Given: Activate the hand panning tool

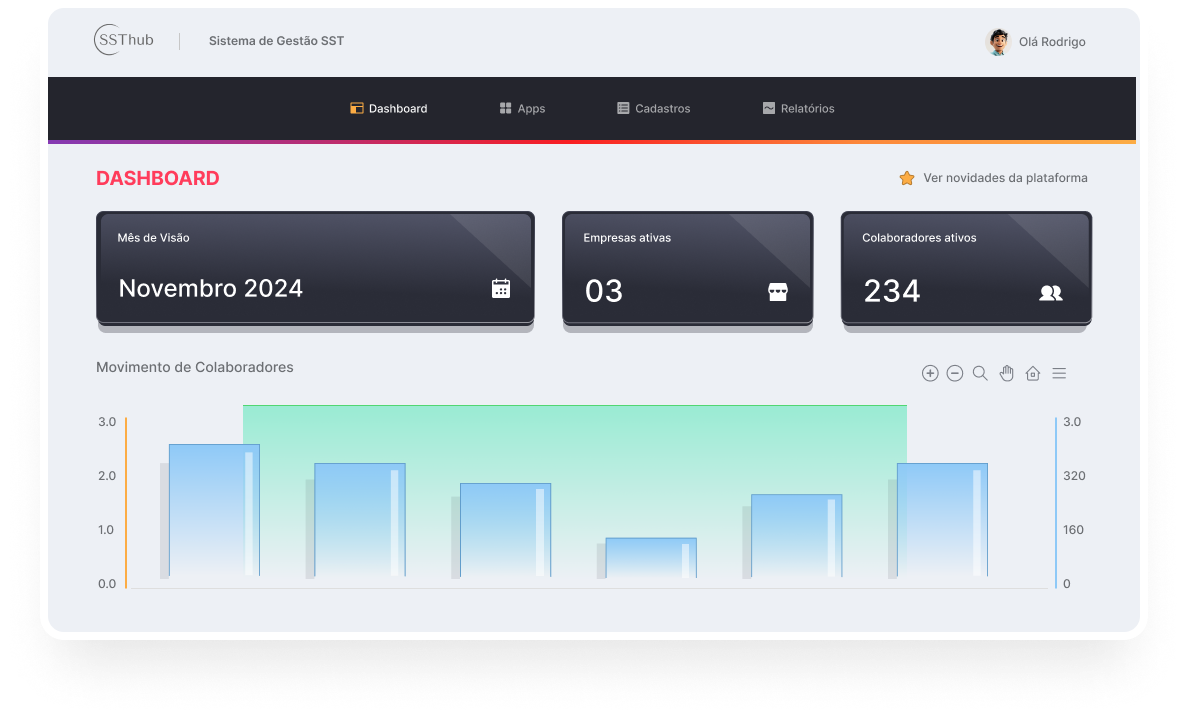Looking at the screenshot, I should coord(1007,373).
